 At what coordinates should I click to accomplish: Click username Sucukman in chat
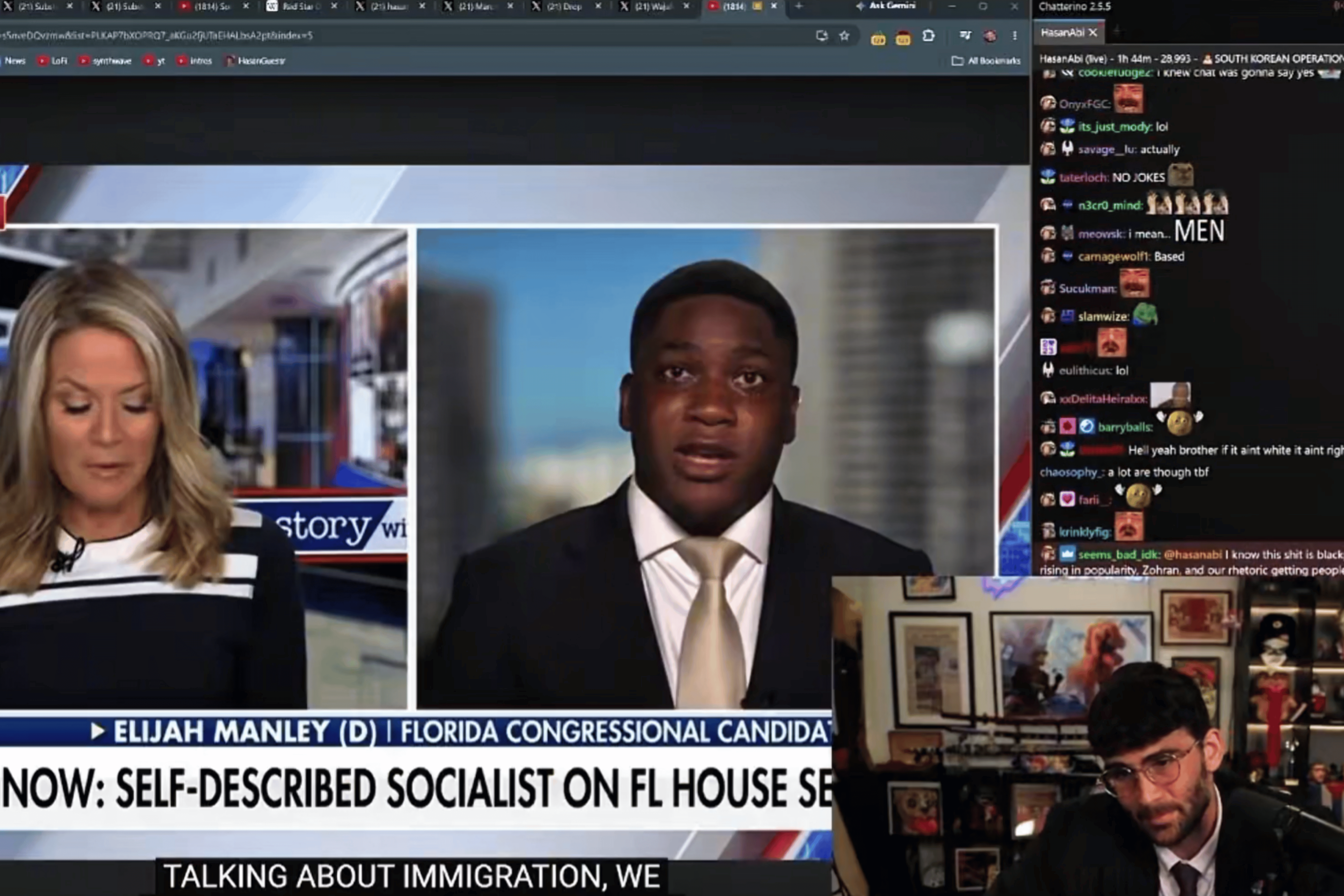click(x=1088, y=288)
